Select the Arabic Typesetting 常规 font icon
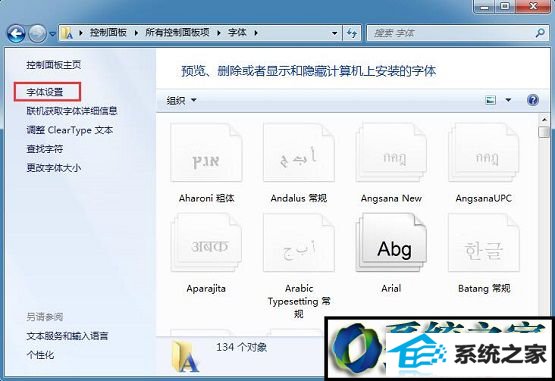Screen dimensions: 555x381 point(299,243)
